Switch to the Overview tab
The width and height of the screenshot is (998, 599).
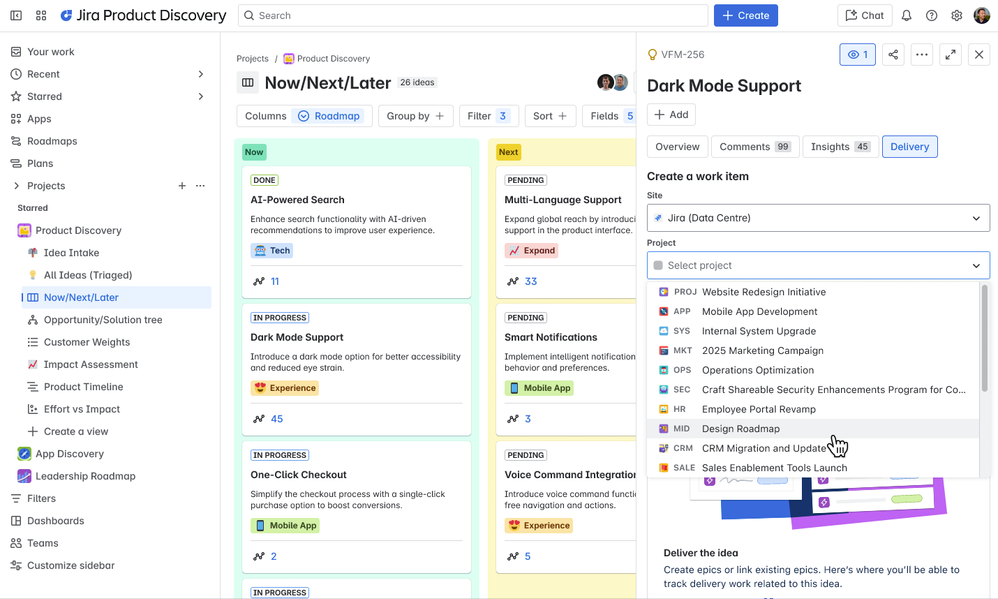point(677,146)
